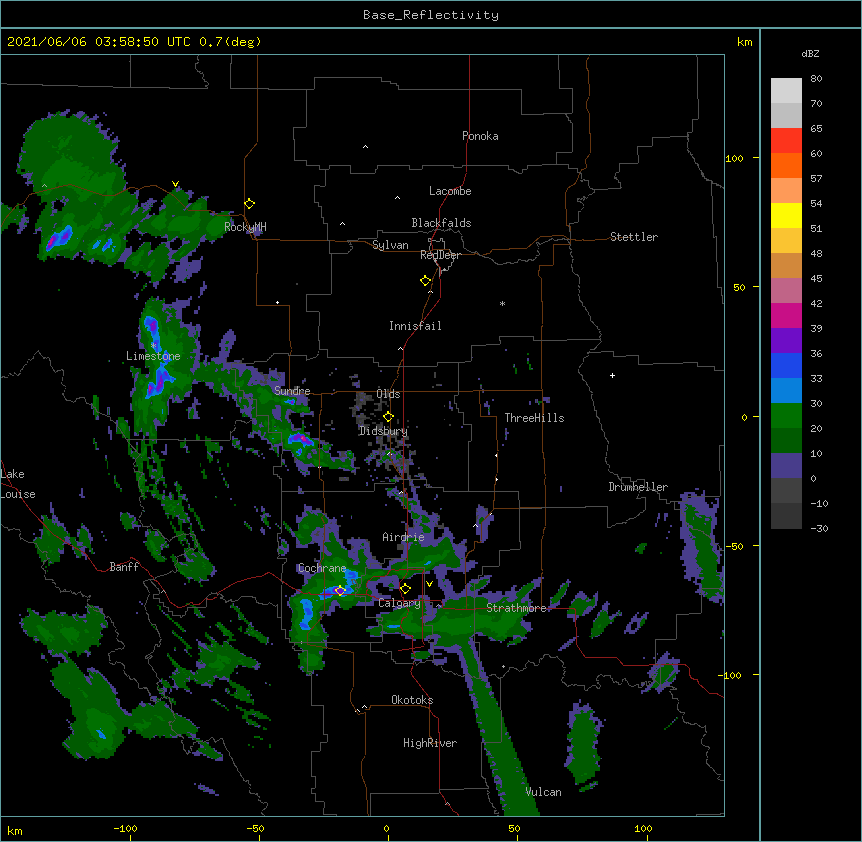Click the white asterisk east of Innisfail
Image resolution: width=862 pixels, height=842 pixels.
click(x=502, y=304)
